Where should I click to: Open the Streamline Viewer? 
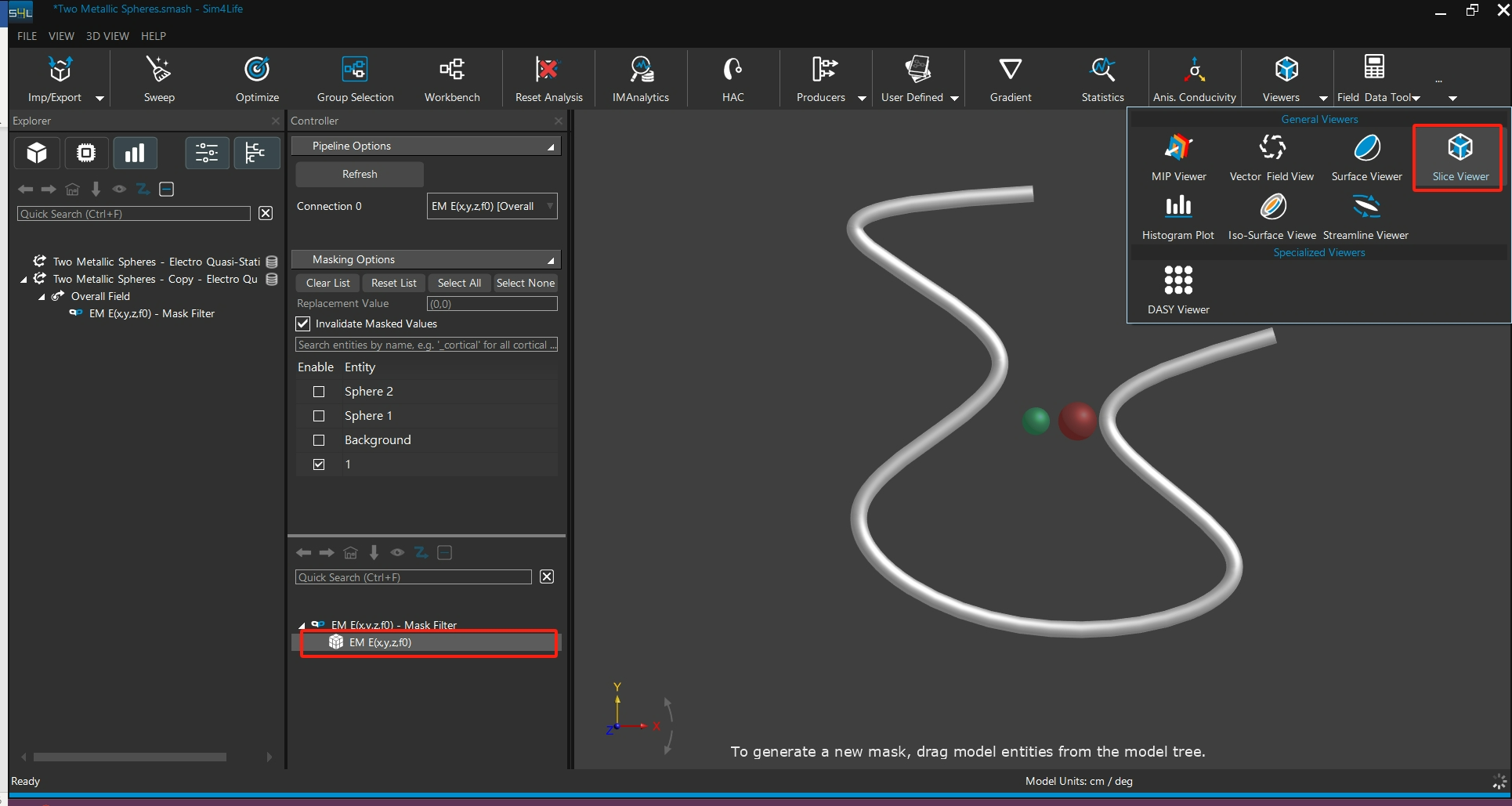pyautogui.click(x=1366, y=215)
